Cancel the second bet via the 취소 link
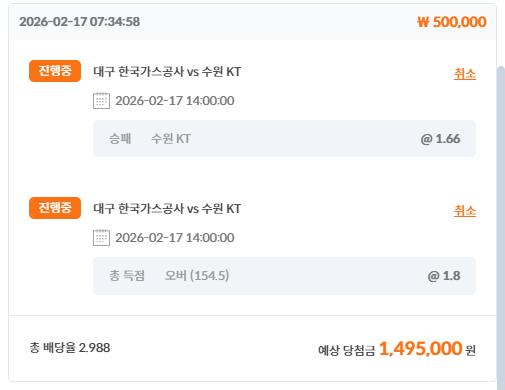Image resolution: width=505 pixels, height=390 pixels. 465,211
